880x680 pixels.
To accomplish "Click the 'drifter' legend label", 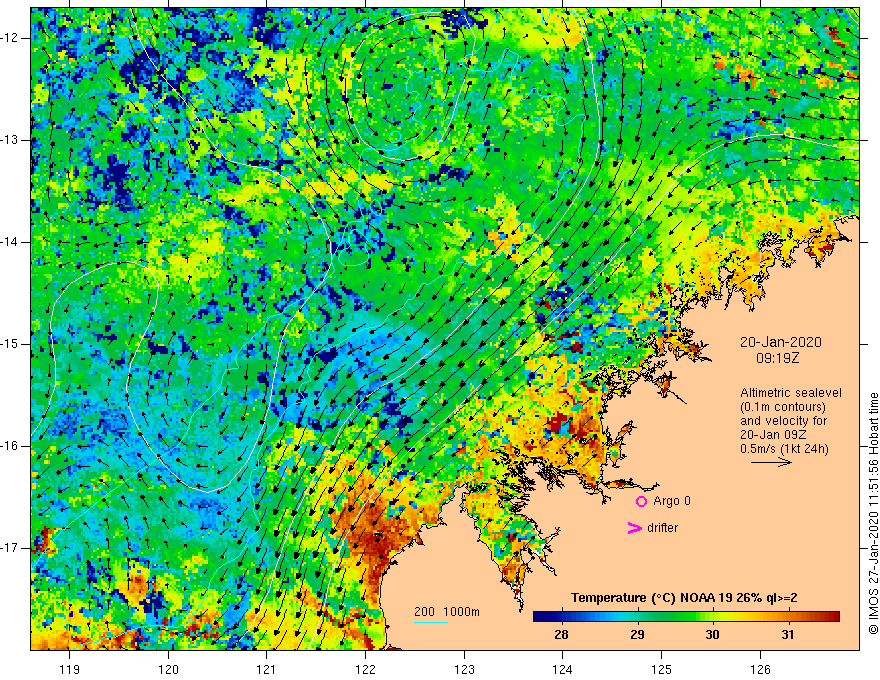I will tap(662, 528).
